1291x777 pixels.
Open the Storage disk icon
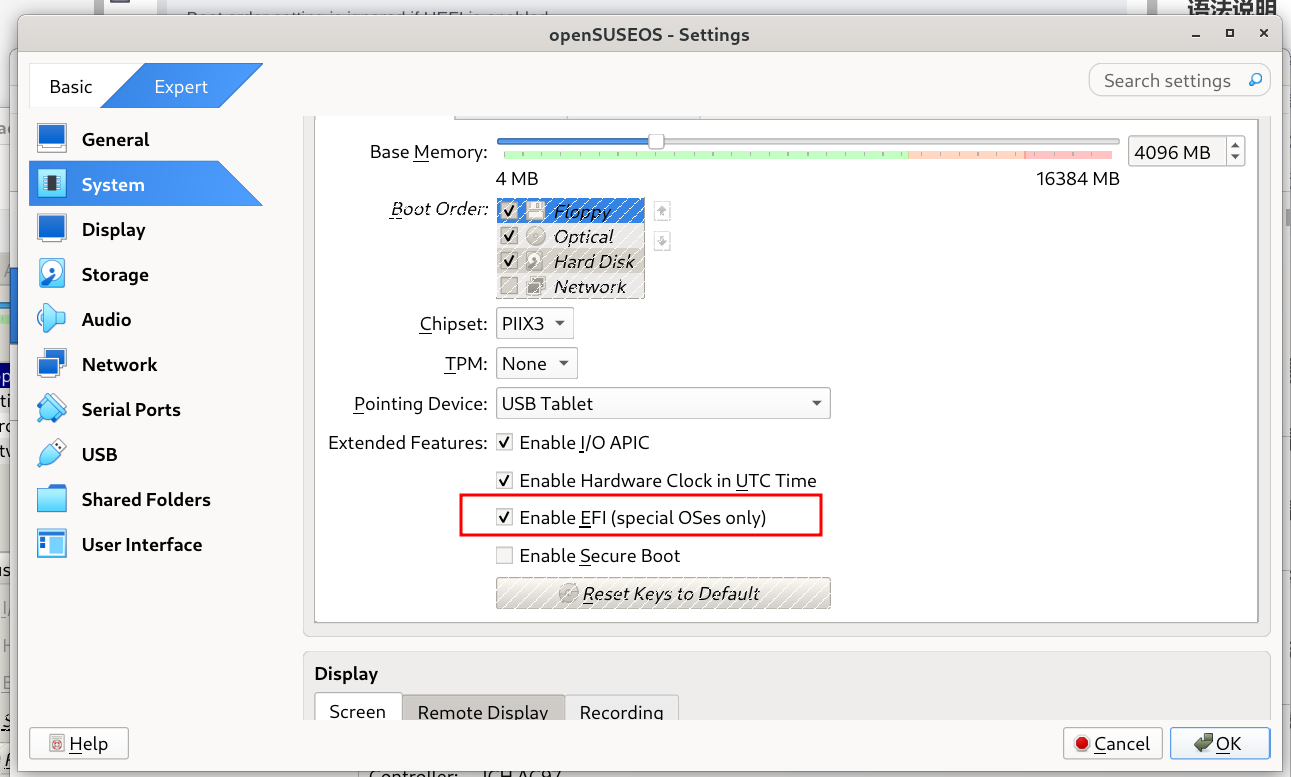tap(52, 274)
